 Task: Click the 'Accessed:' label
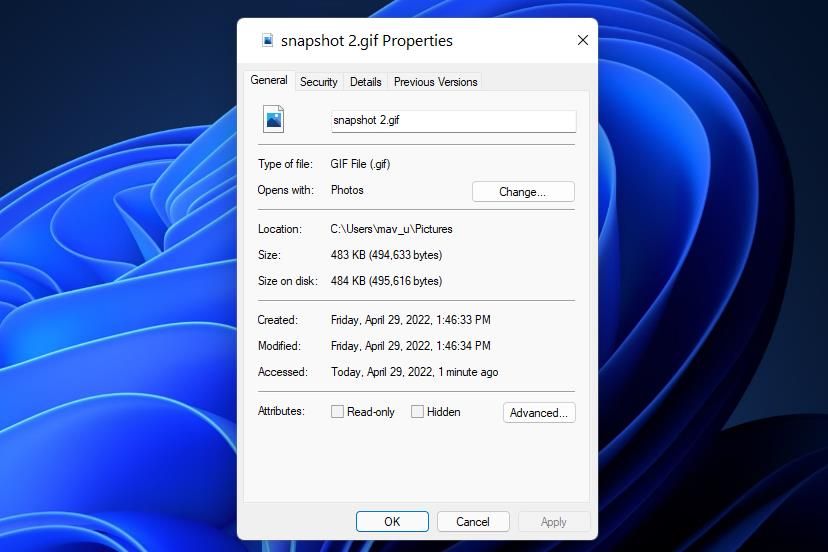point(283,372)
